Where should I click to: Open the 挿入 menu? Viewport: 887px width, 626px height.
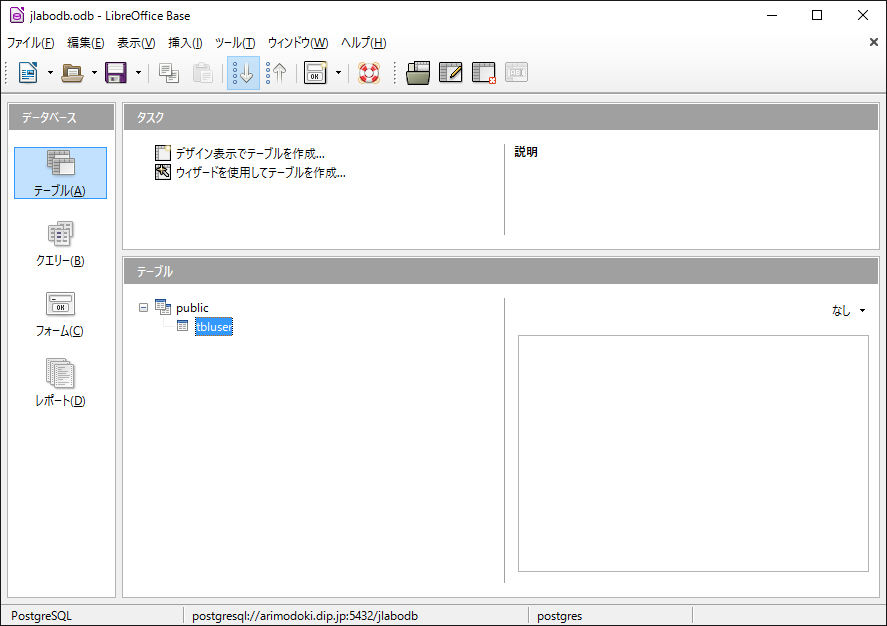[x=185, y=43]
